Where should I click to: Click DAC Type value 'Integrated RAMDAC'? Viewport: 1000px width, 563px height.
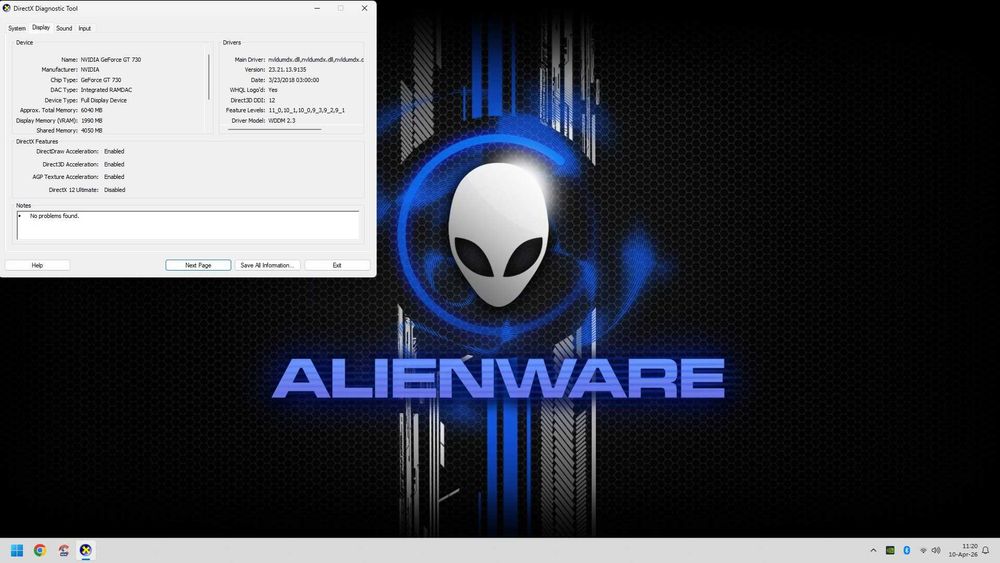(106, 90)
